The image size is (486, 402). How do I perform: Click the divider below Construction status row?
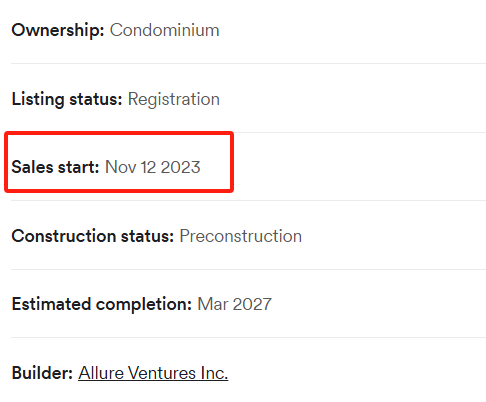[x=248, y=269]
